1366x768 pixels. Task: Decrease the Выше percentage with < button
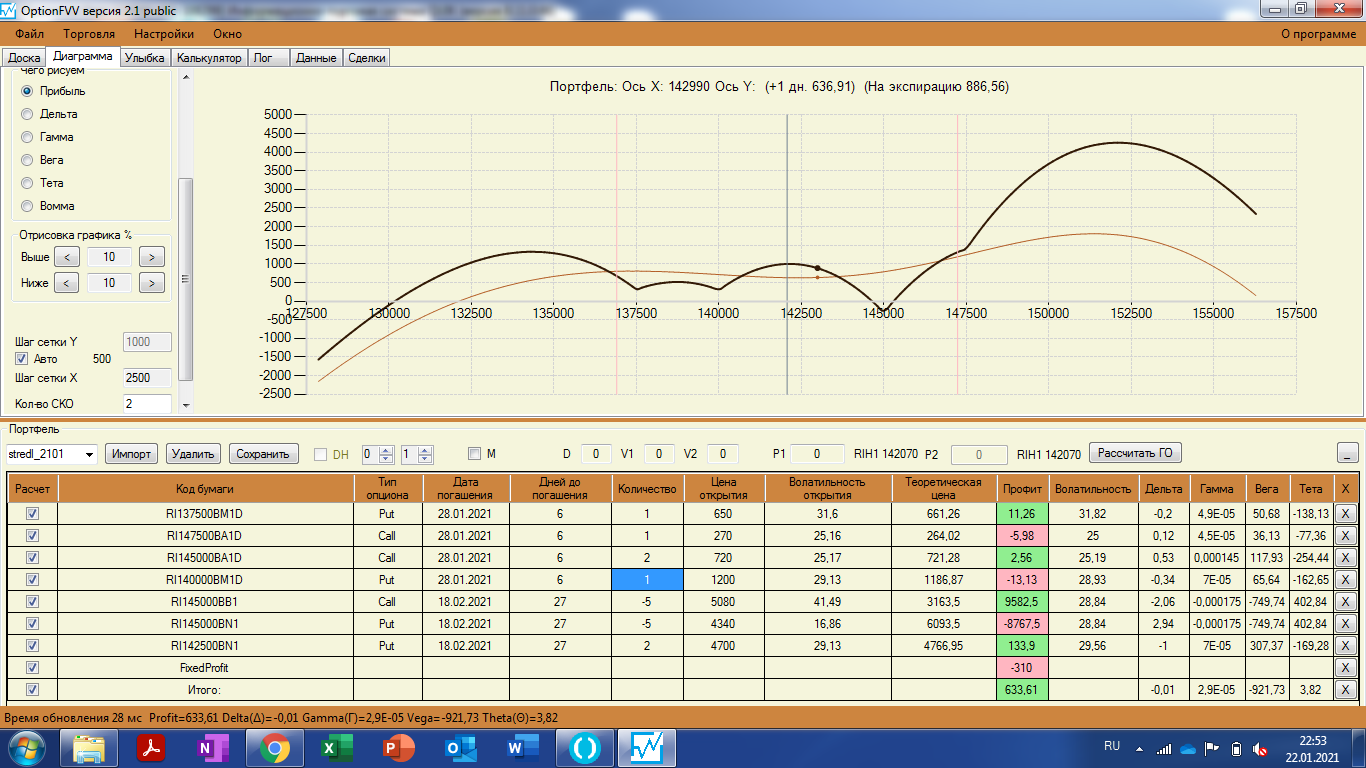pos(66,257)
